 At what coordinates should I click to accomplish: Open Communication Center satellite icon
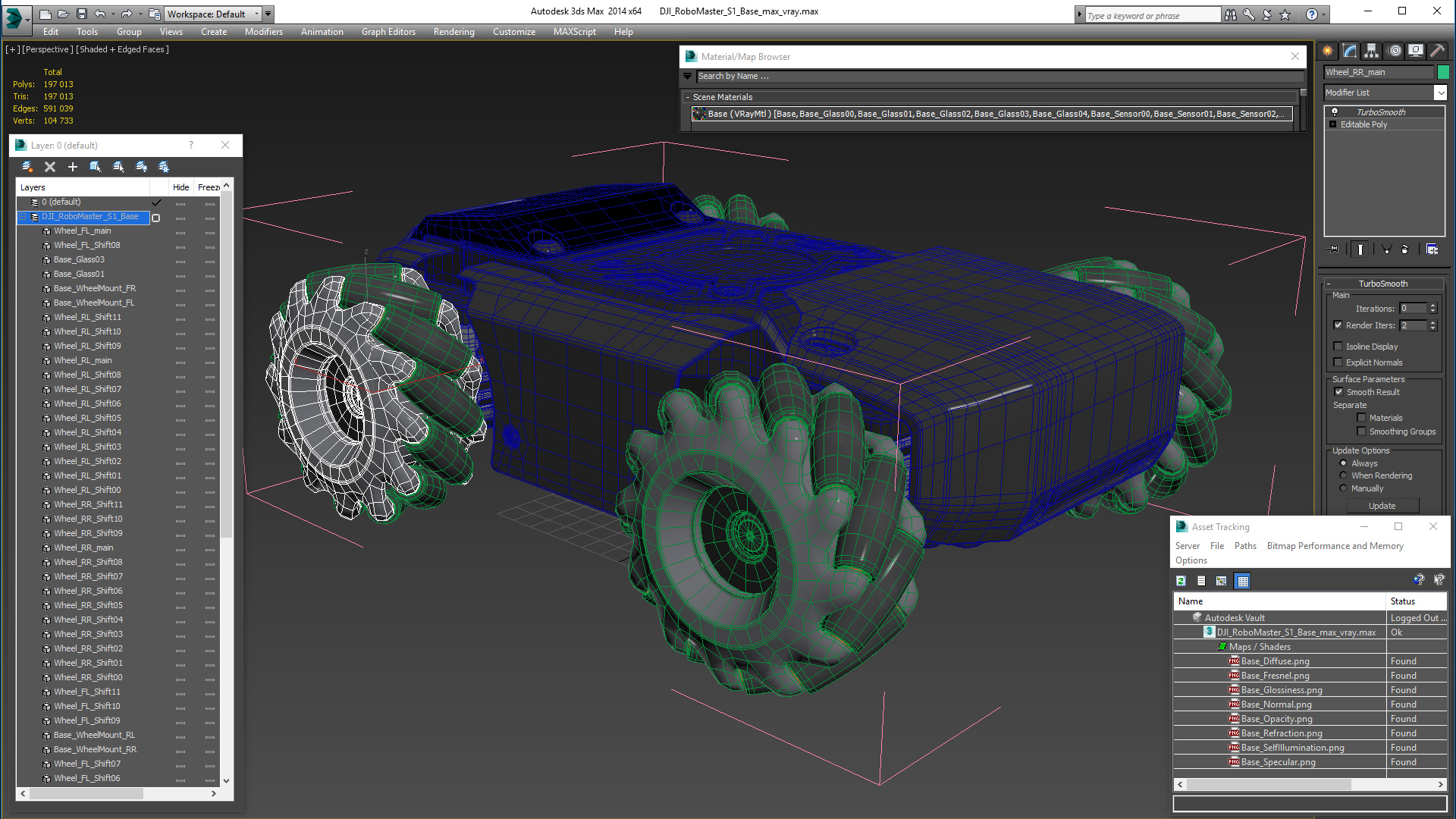1267,14
